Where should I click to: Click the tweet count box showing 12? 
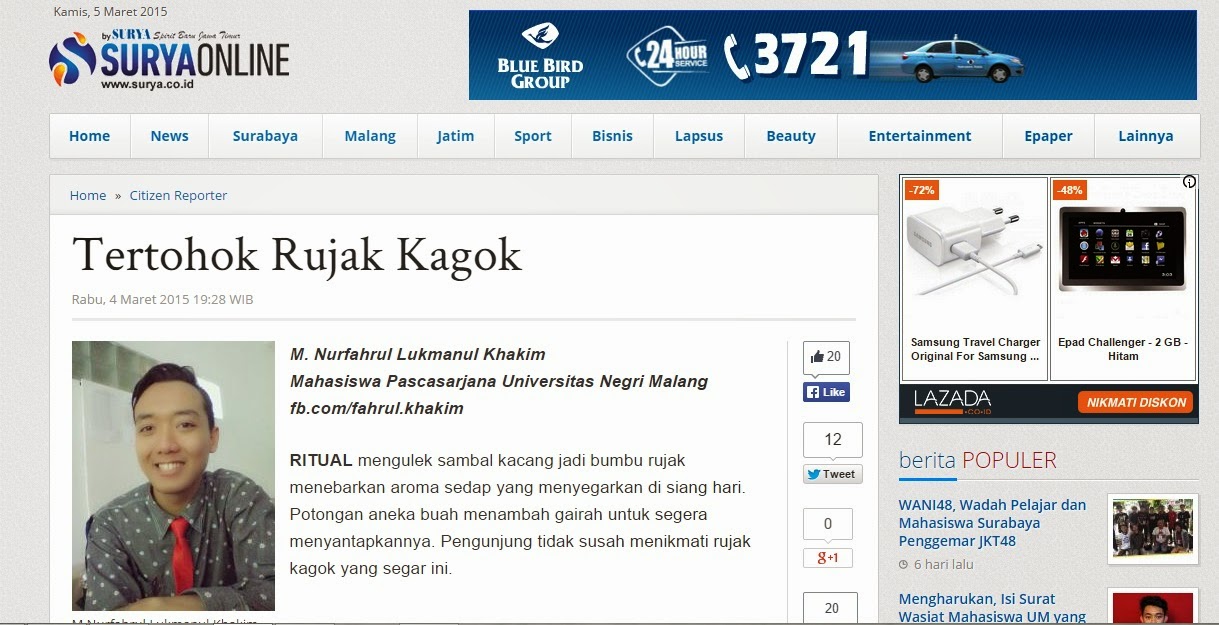[x=832, y=439]
